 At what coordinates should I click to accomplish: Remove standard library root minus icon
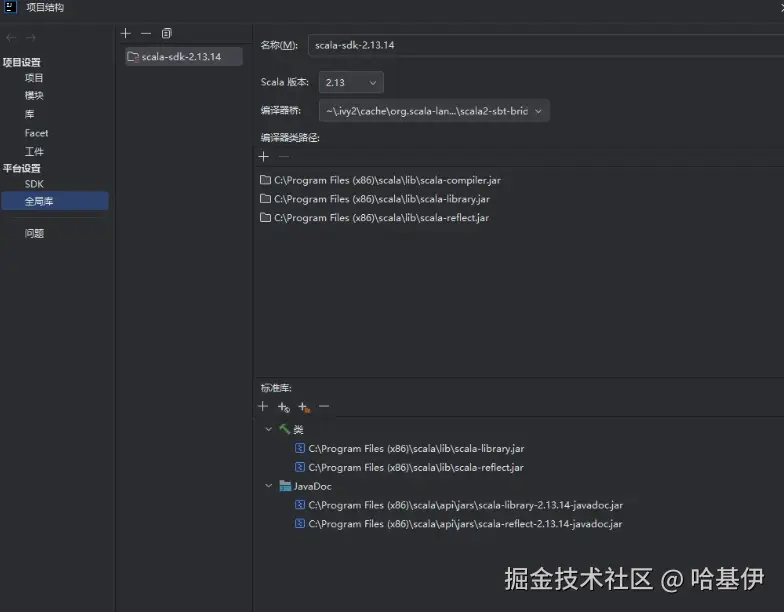click(x=324, y=406)
